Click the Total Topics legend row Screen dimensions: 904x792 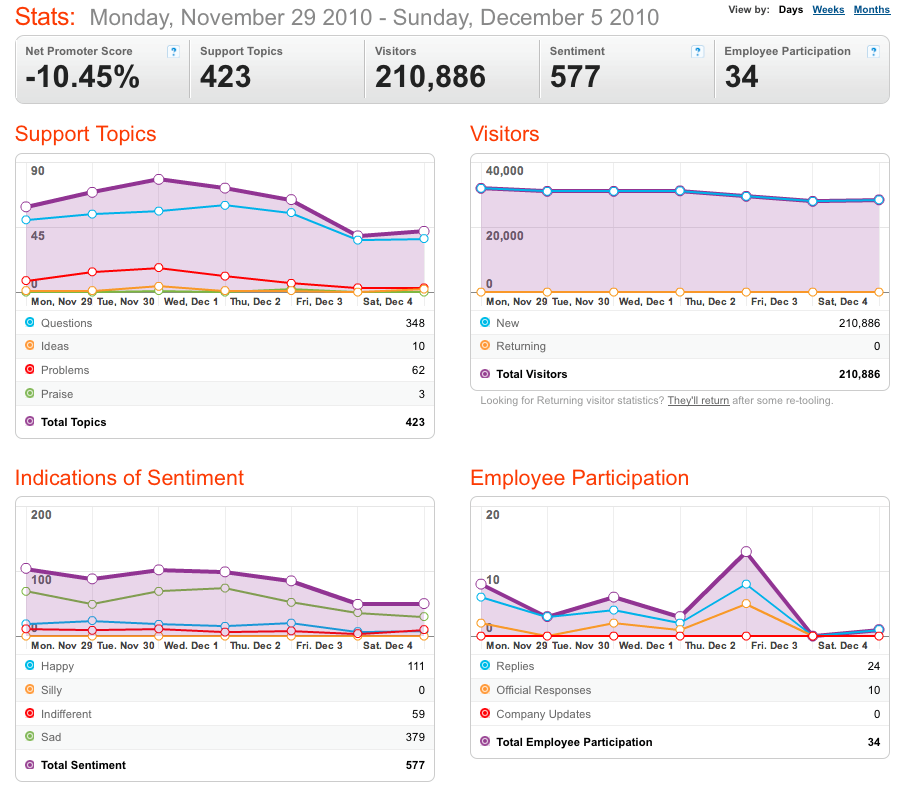tap(225, 422)
